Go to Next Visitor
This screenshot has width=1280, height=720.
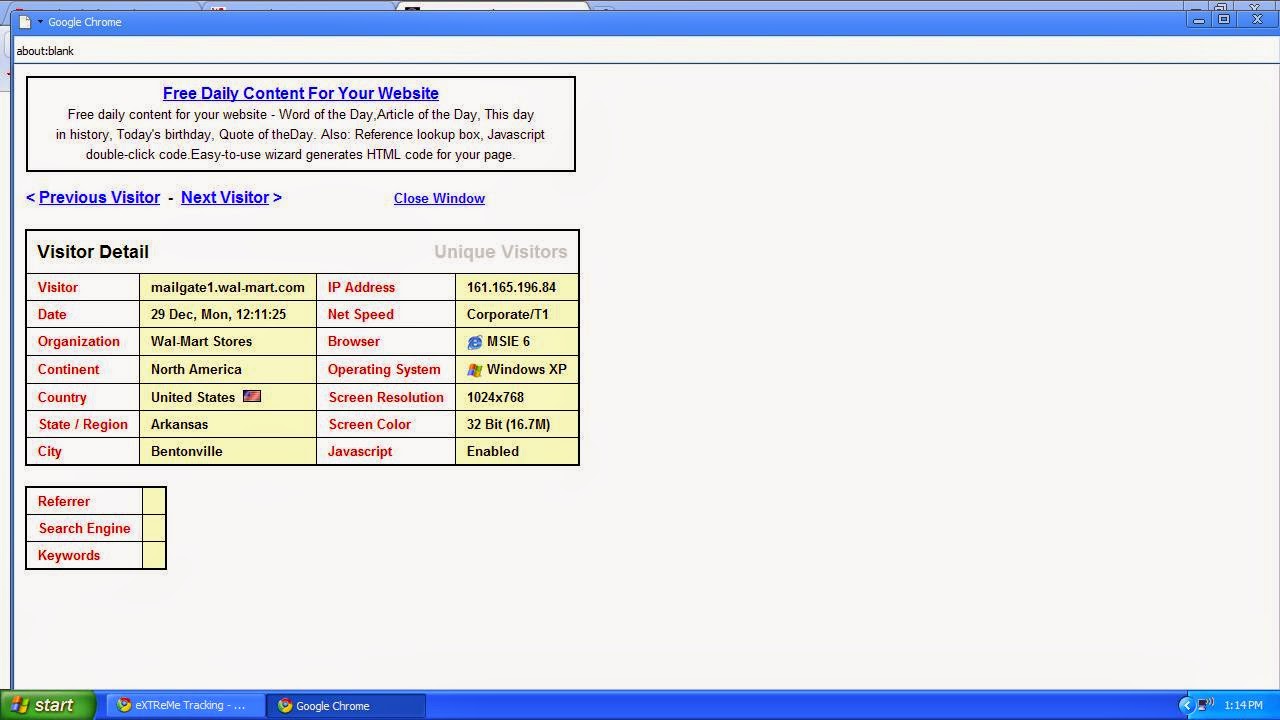pos(225,197)
